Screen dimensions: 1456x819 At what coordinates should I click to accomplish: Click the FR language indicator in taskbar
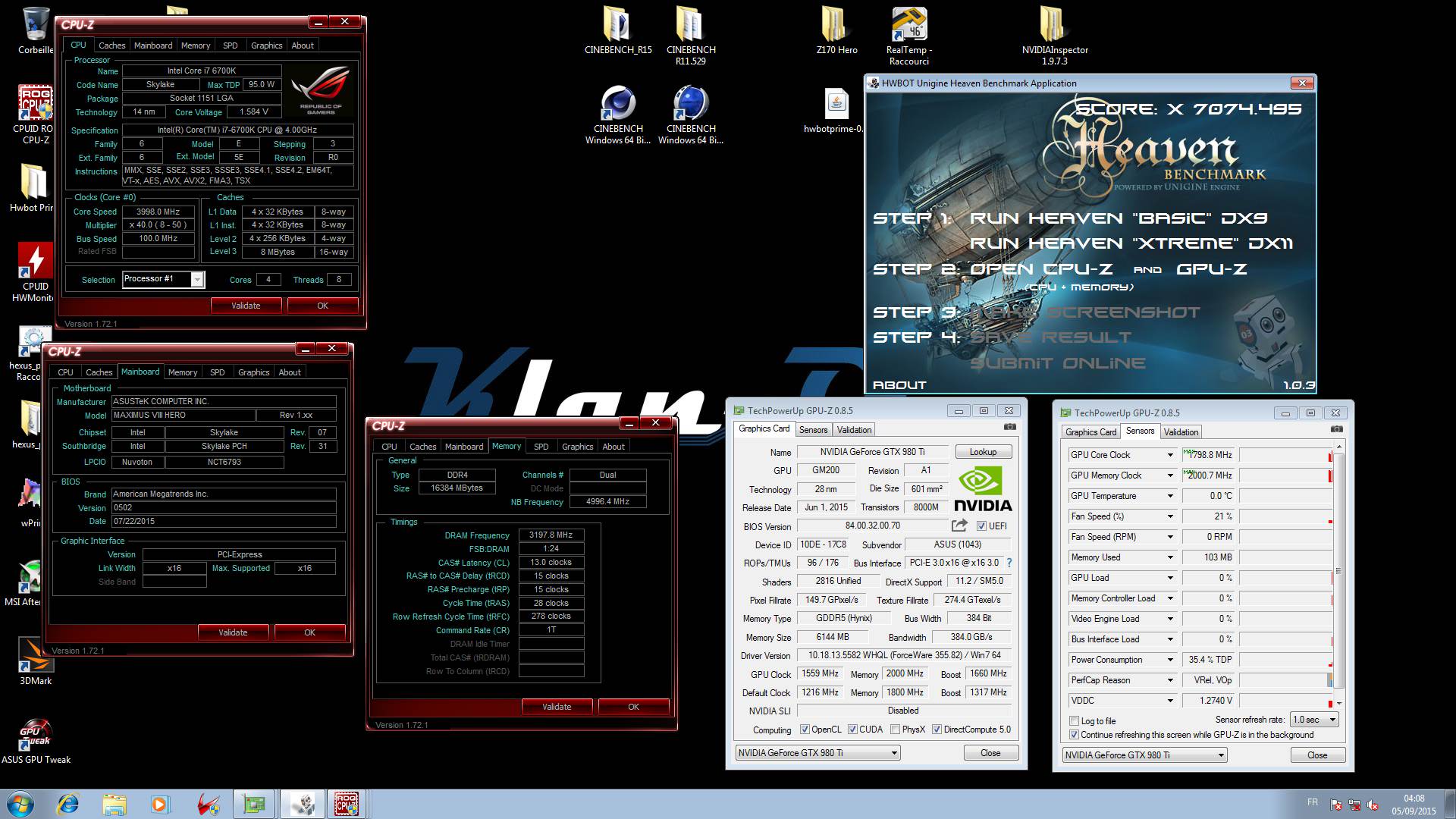click(1313, 802)
